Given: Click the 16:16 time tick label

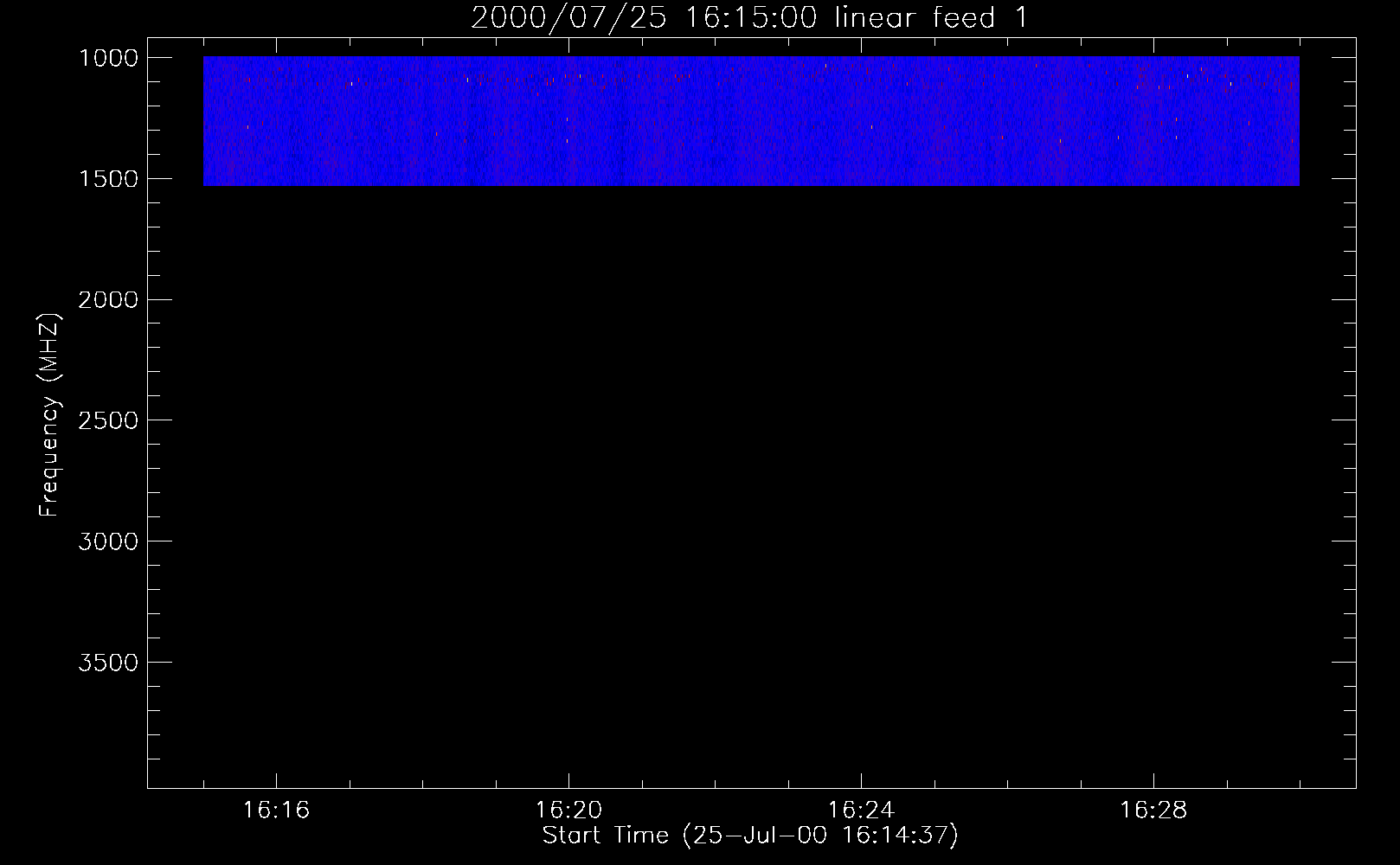Looking at the screenshot, I should click(276, 811).
